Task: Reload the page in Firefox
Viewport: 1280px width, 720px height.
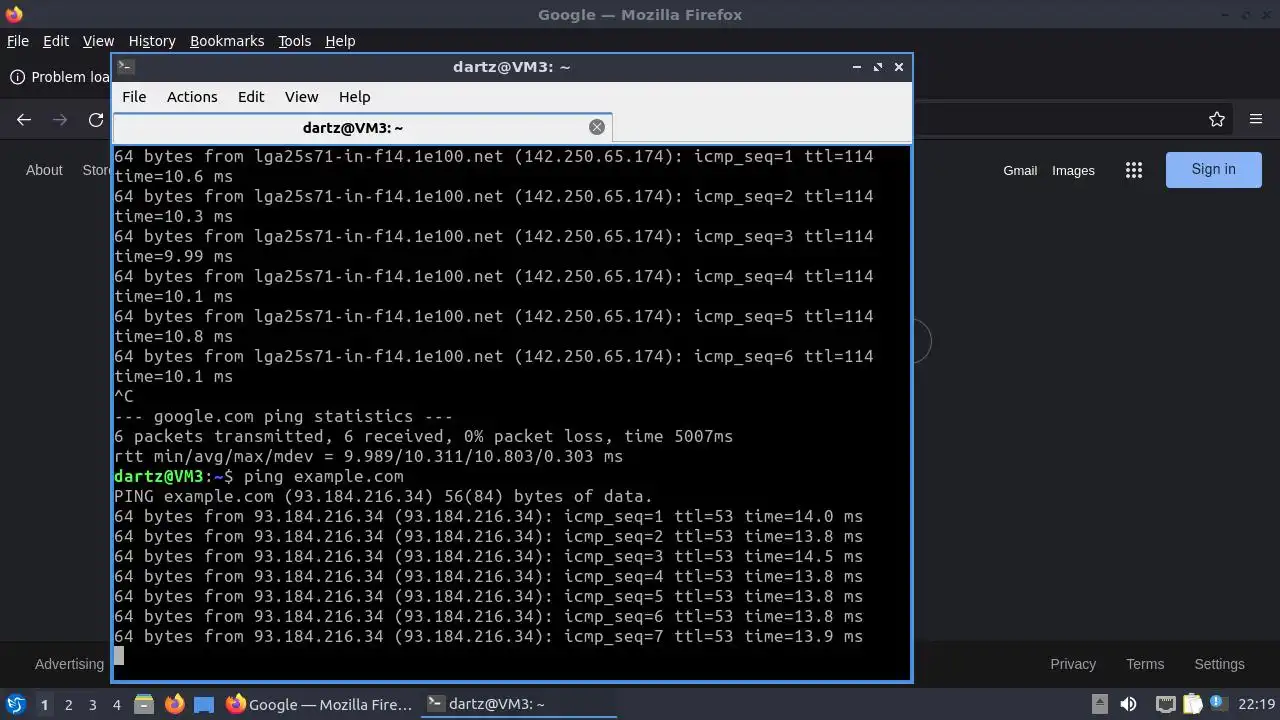Action: [x=96, y=120]
